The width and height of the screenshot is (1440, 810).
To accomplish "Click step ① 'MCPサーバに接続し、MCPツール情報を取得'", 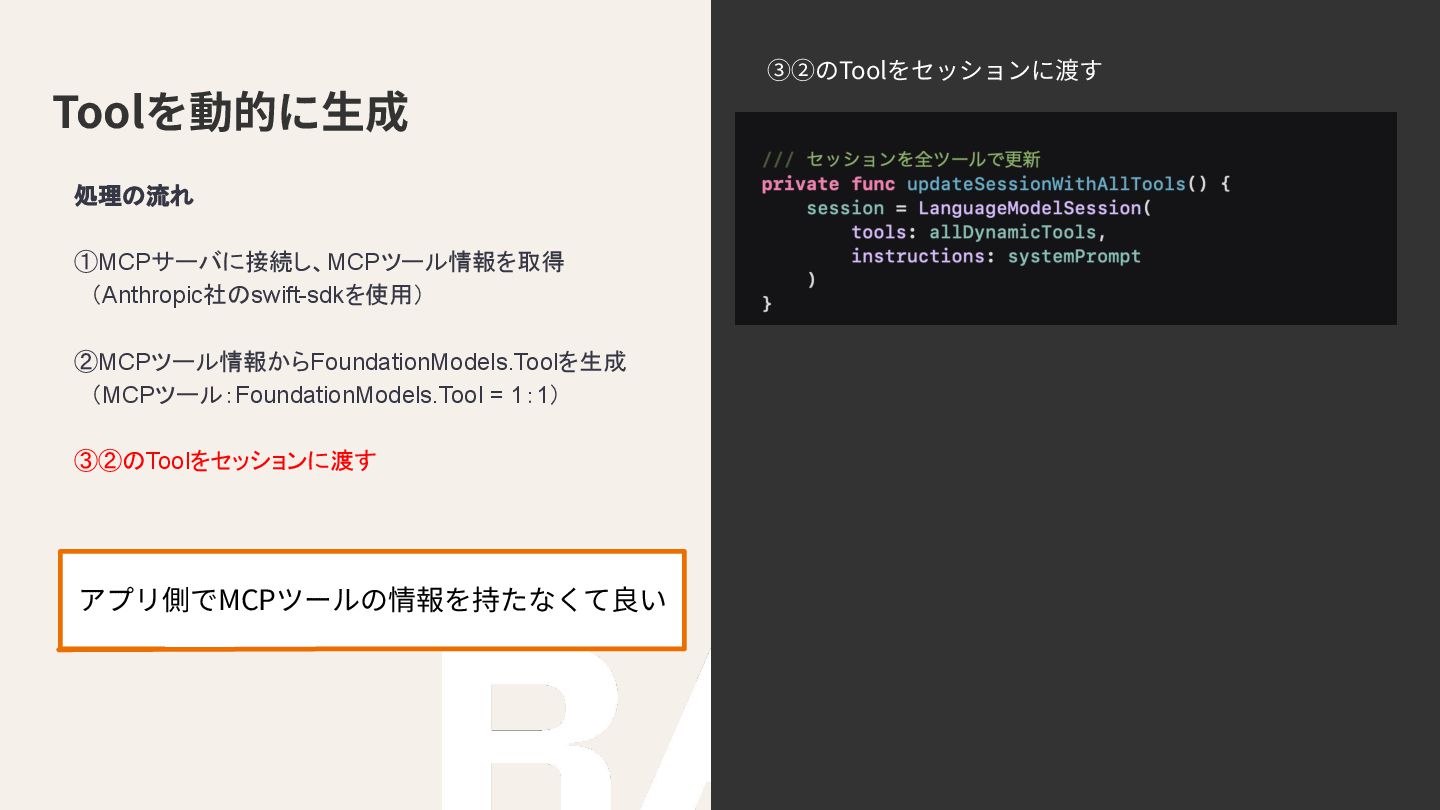I will coord(320,262).
